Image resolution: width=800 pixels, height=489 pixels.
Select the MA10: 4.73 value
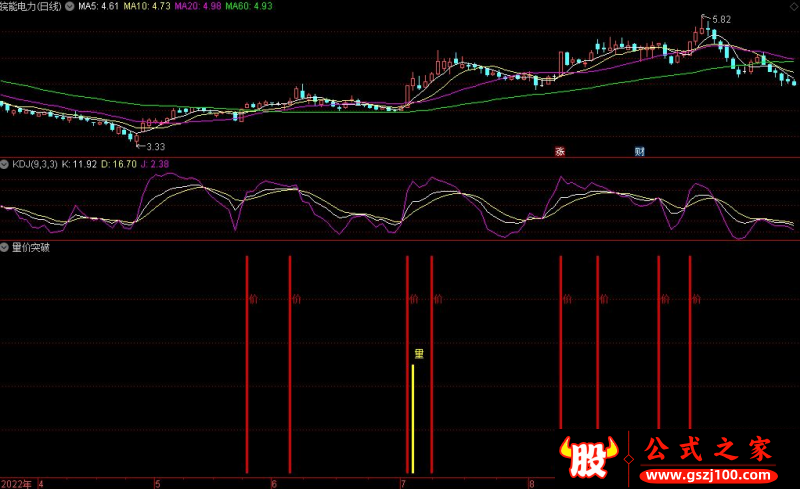[147, 7]
